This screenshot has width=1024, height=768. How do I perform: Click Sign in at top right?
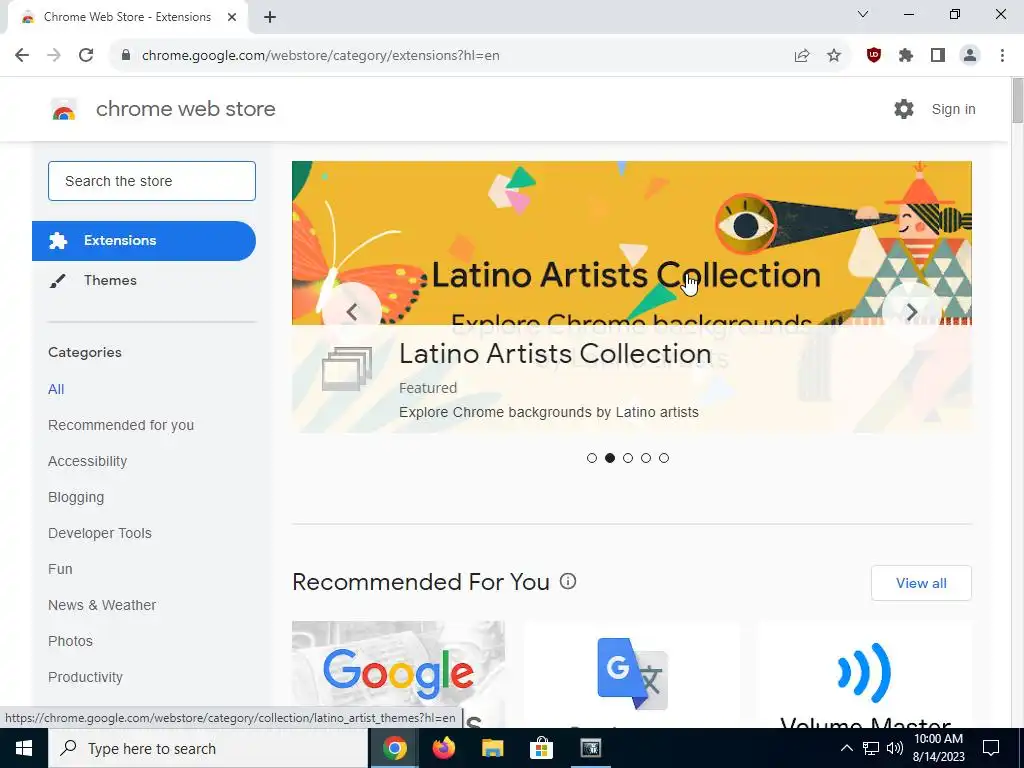[x=953, y=109]
